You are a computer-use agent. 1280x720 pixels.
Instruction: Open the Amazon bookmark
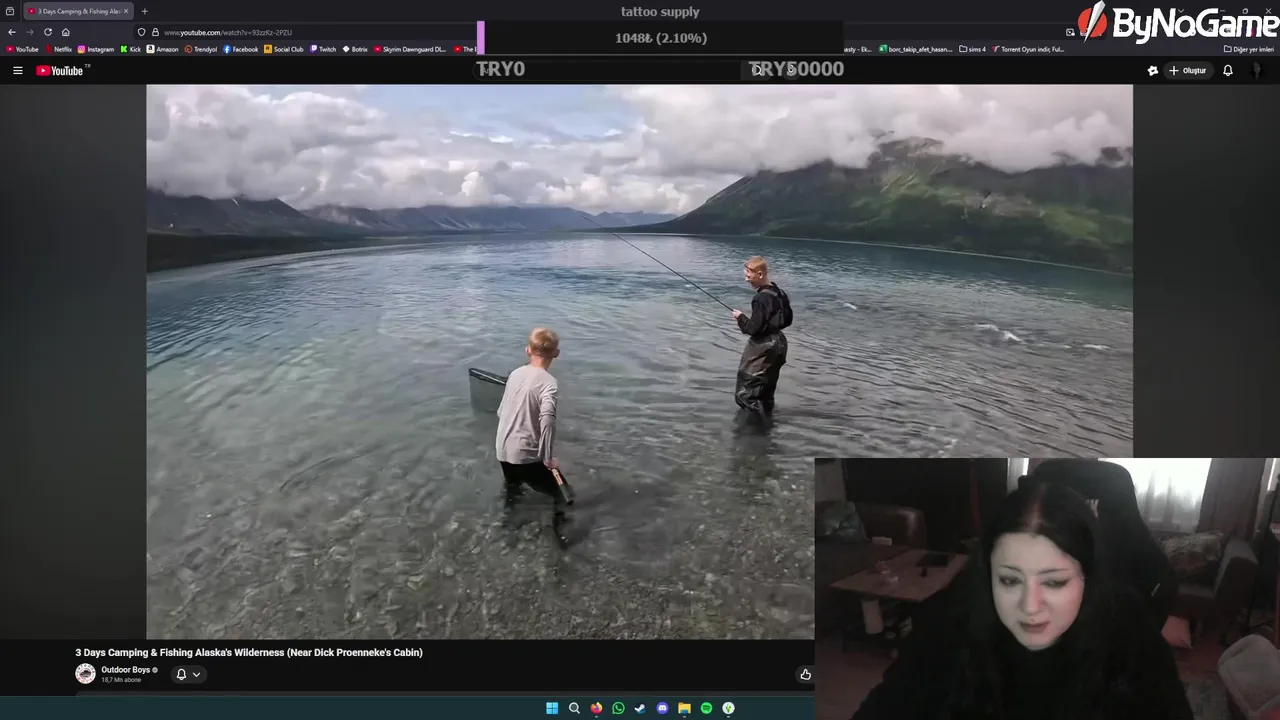tap(162, 49)
